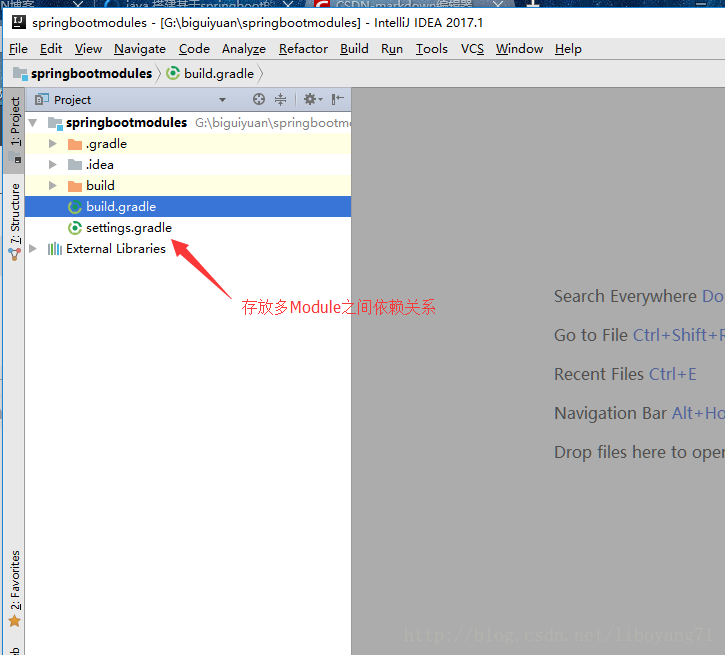The image size is (725, 655).
Task: Click the Gradle icon beside build.gradle
Action: pyautogui.click(x=74, y=207)
